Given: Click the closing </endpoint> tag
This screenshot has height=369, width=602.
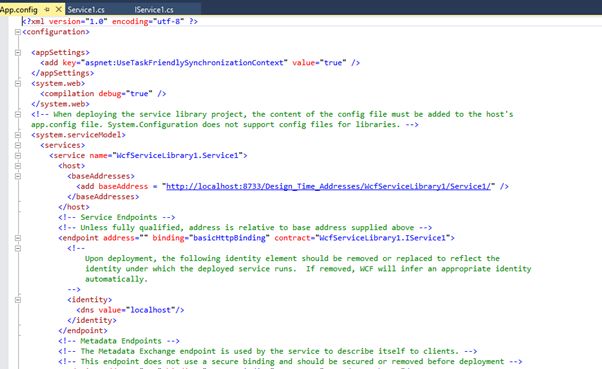Looking at the screenshot, I should (x=83, y=331).
